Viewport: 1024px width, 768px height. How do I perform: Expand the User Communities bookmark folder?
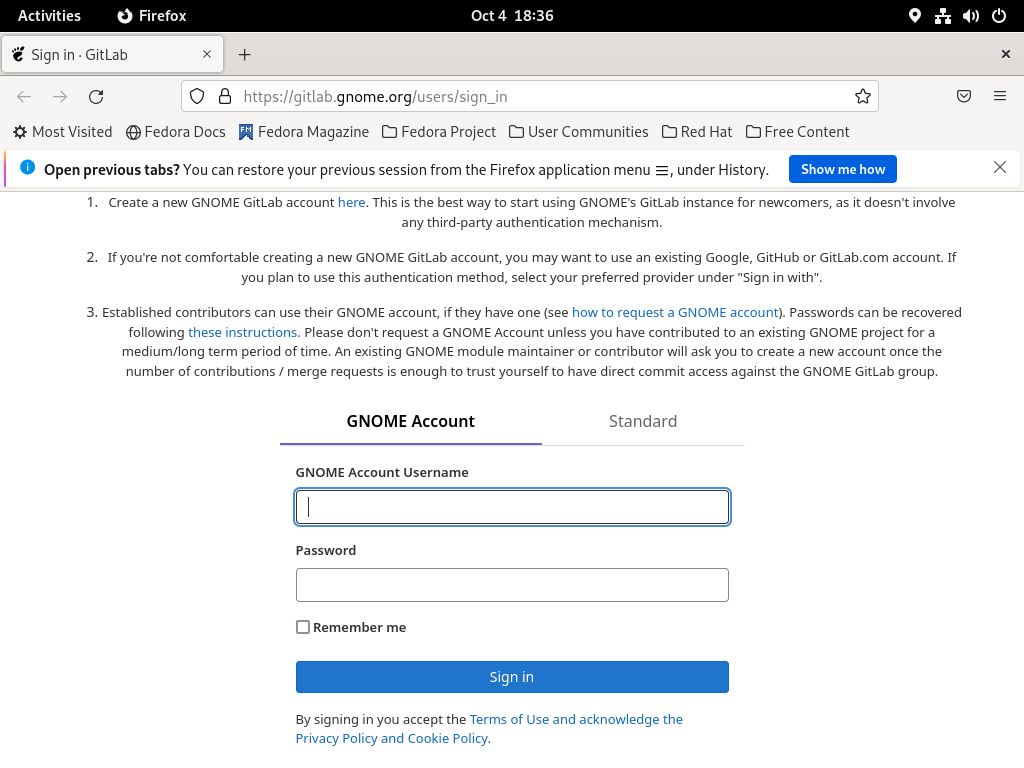pos(579,132)
